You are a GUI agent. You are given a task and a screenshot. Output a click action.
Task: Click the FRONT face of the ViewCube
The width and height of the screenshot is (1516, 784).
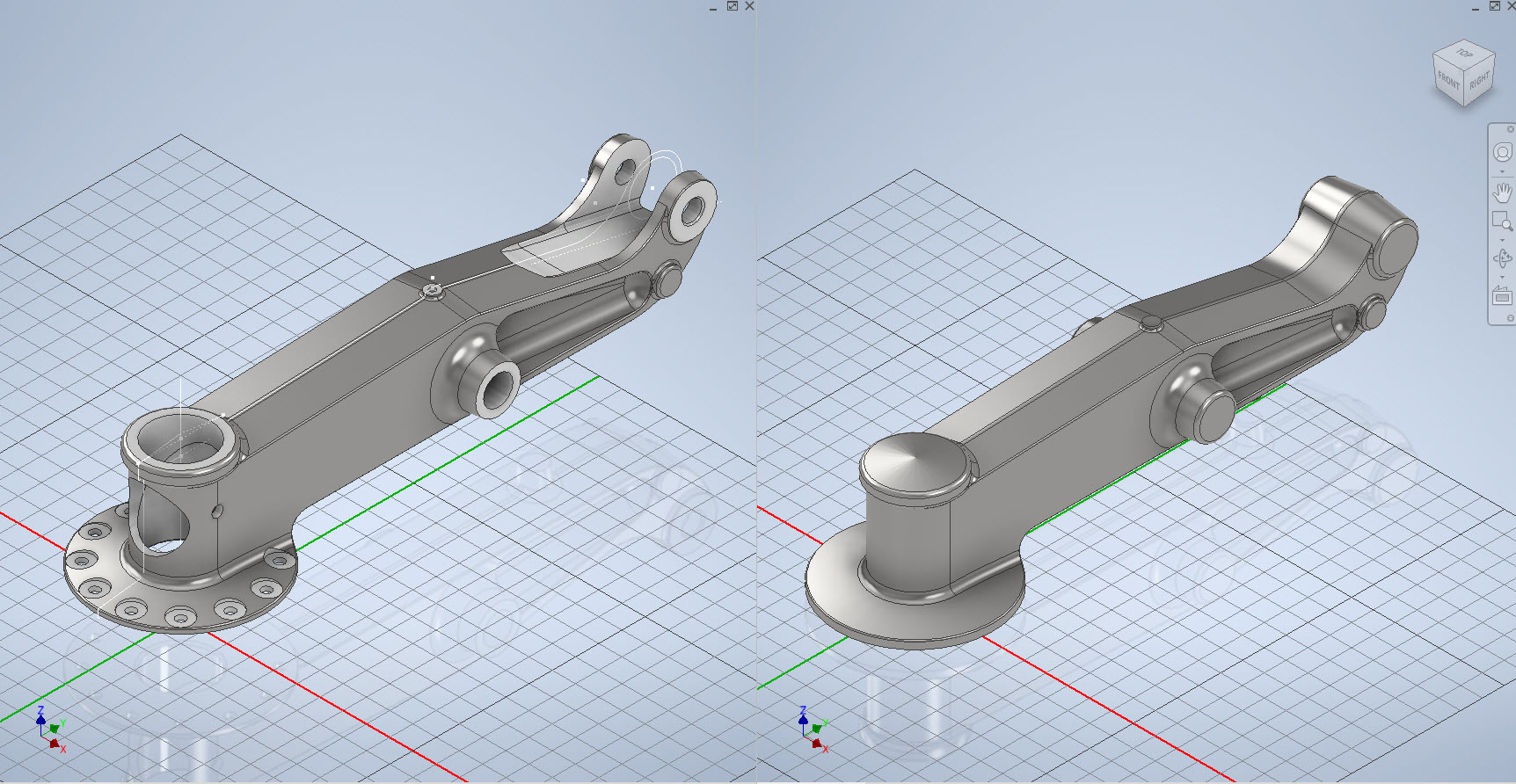click(x=1448, y=82)
